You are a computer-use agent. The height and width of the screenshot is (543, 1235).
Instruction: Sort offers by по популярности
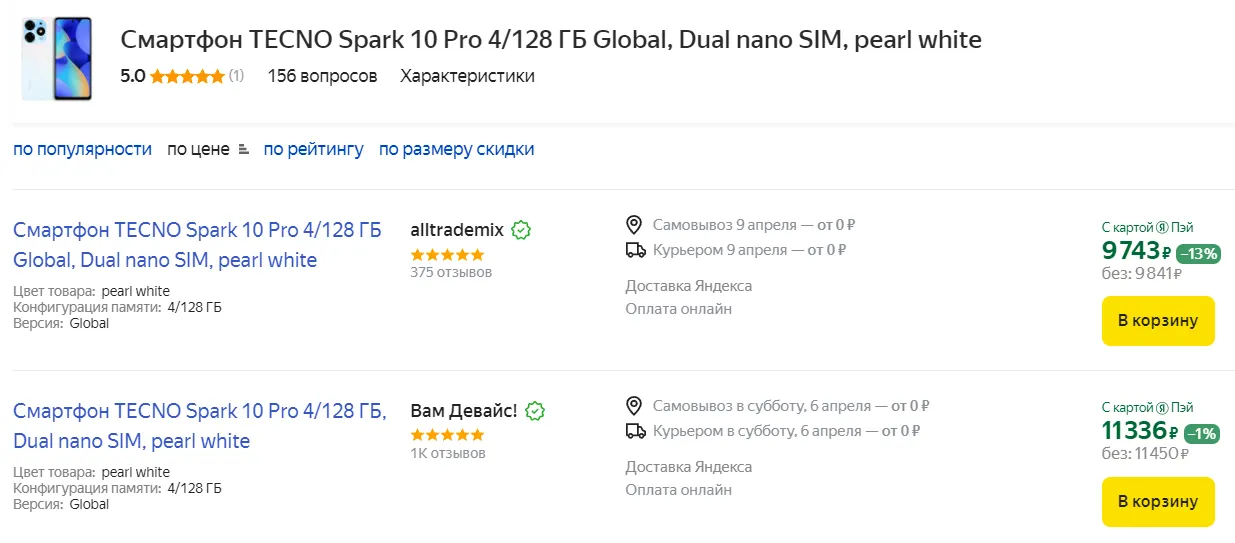pyautogui.click(x=82, y=149)
